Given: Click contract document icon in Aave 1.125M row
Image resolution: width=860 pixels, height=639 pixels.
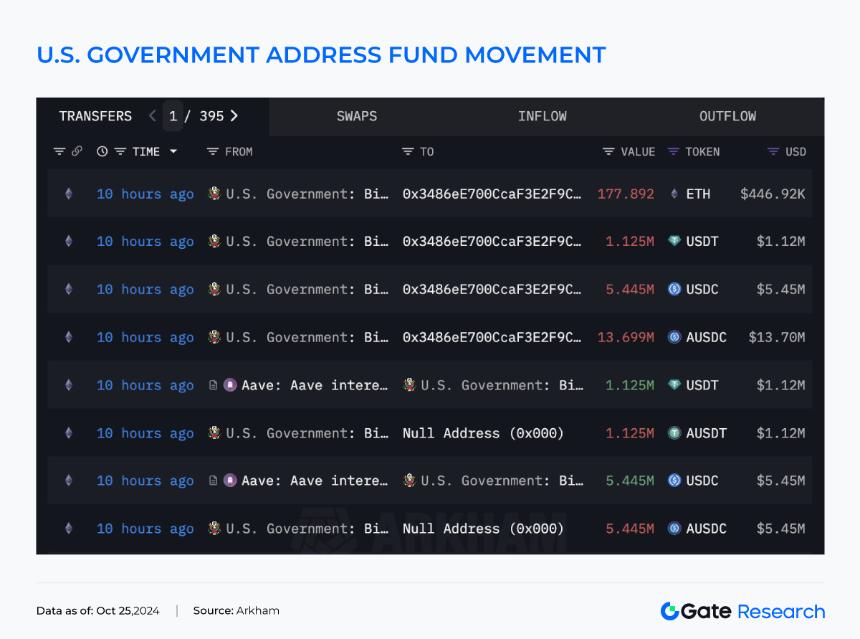Looking at the screenshot, I should [x=213, y=385].
